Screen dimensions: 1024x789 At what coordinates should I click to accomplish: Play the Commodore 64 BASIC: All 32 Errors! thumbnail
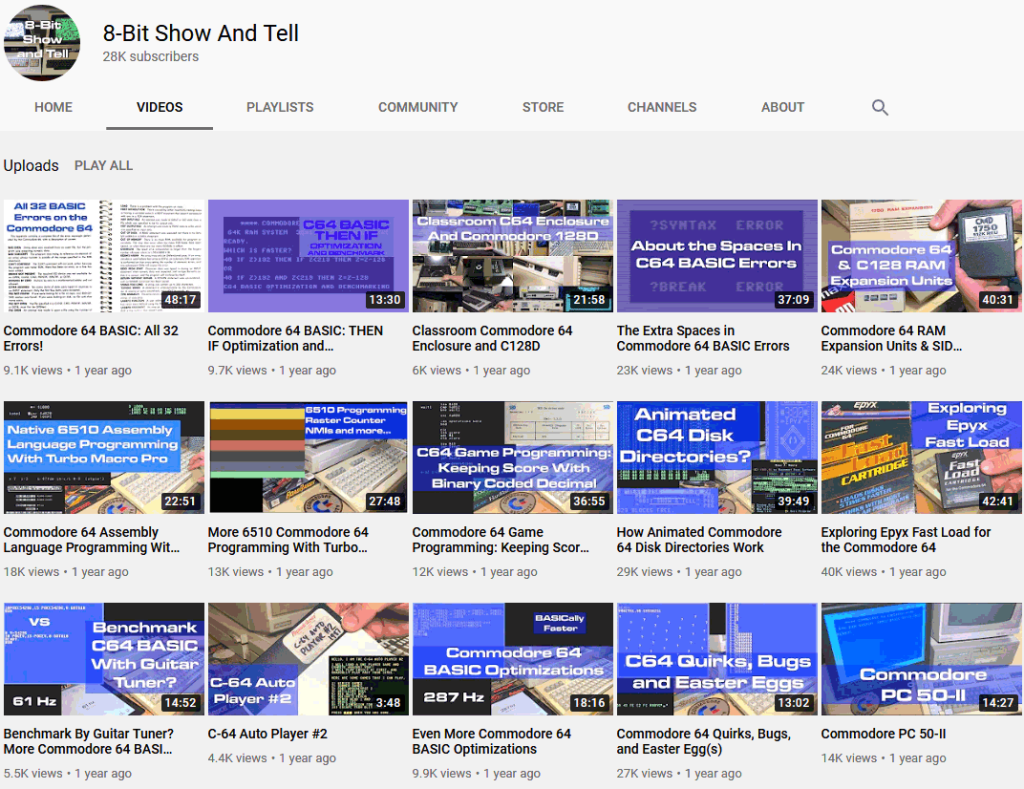102,254
